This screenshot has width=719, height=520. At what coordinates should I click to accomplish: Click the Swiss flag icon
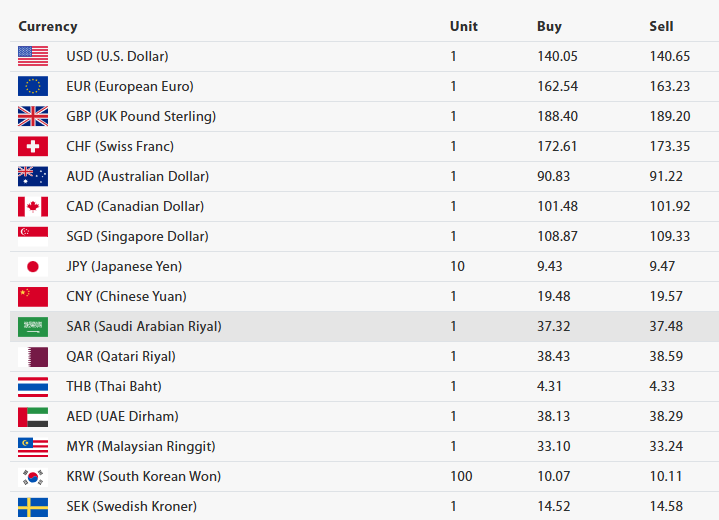[x=33, y=147]
